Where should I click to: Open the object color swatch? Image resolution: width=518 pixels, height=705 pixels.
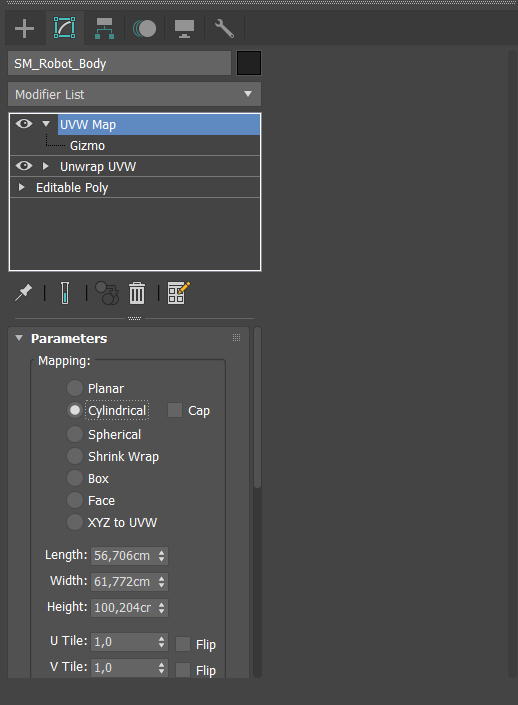(x=249, y=63)
